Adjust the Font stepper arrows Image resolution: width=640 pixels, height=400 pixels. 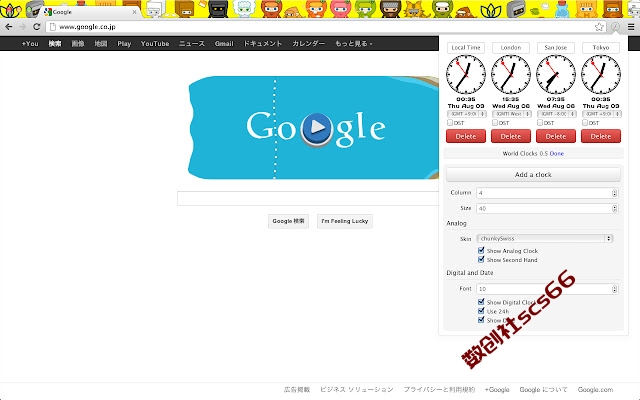point(614,289)
